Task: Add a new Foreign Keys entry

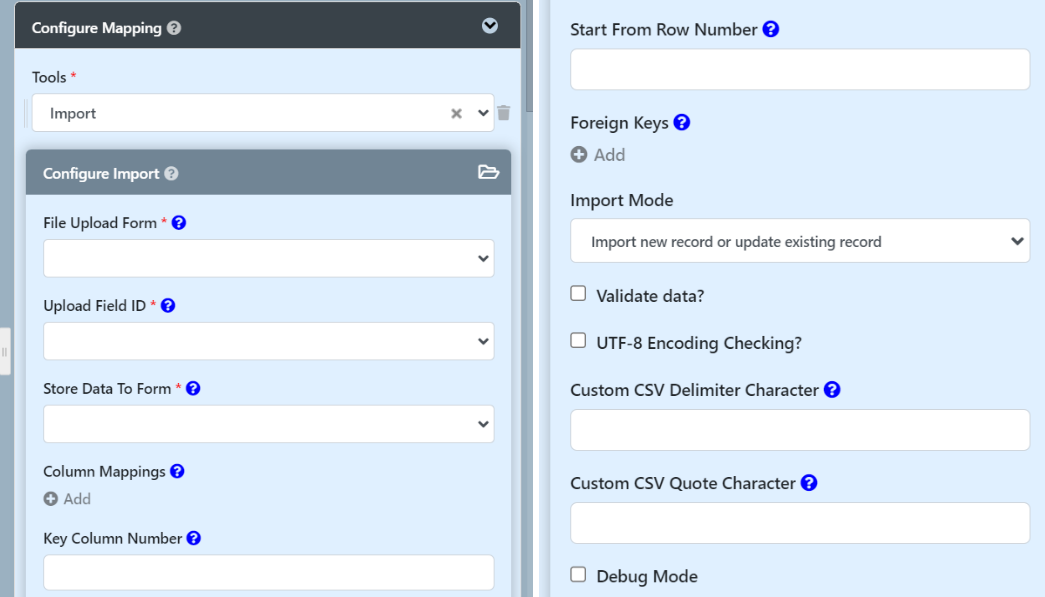Action: [x=598, y=155]
